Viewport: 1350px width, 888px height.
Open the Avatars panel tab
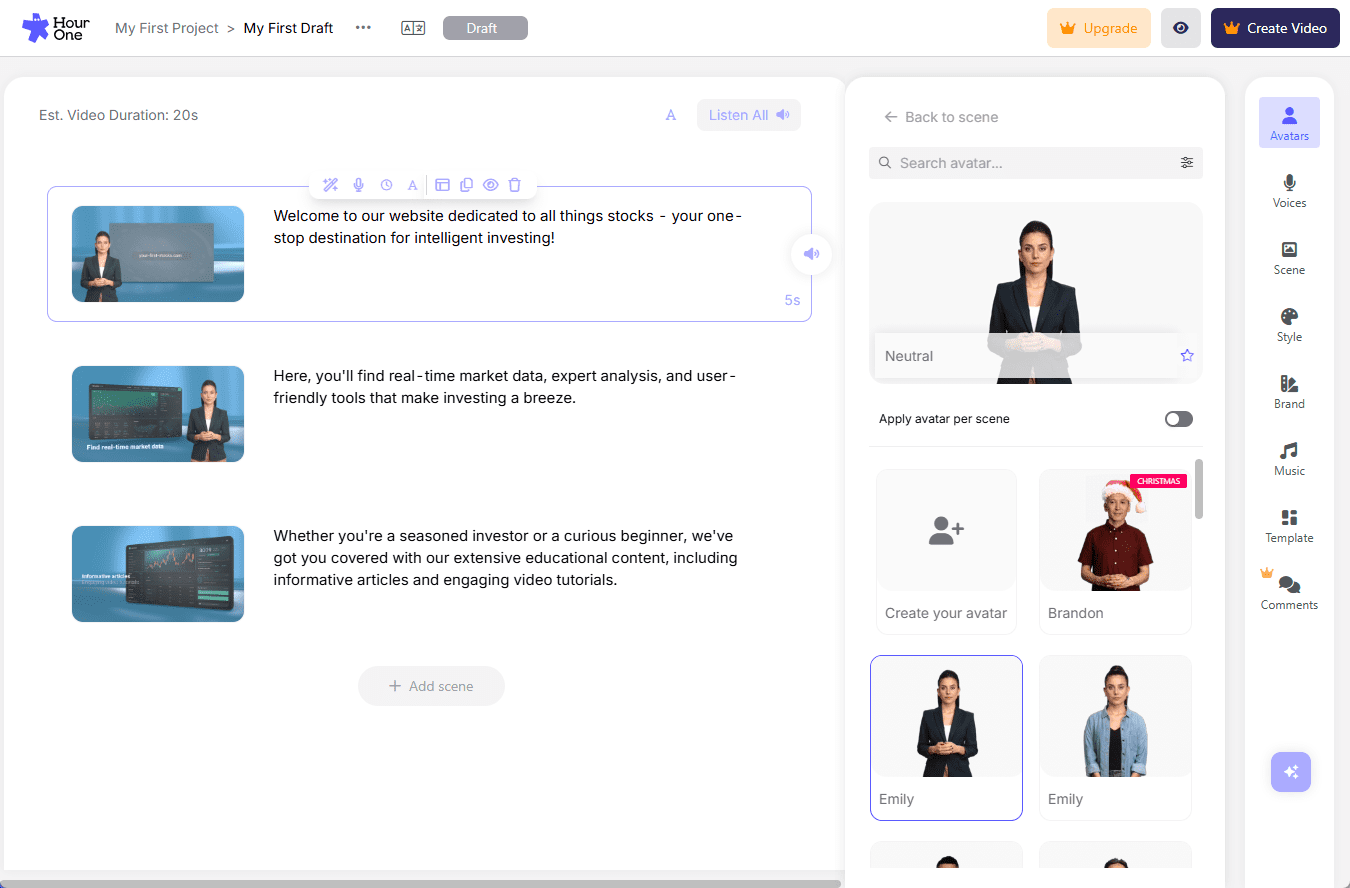click(x=1289, y=123)
